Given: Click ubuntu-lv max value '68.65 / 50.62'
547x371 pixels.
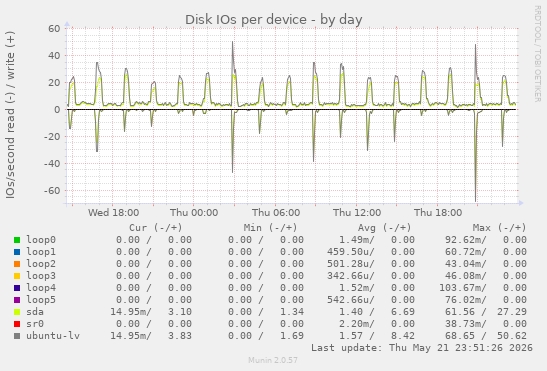Looking at the screenshot, I should [486, 335].
